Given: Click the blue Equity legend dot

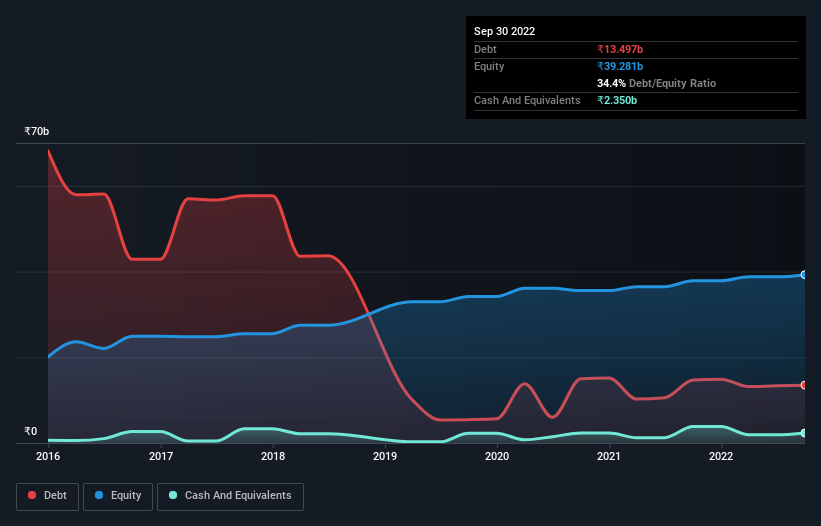Looking at the screenshot, I should (x=99, y=495).
